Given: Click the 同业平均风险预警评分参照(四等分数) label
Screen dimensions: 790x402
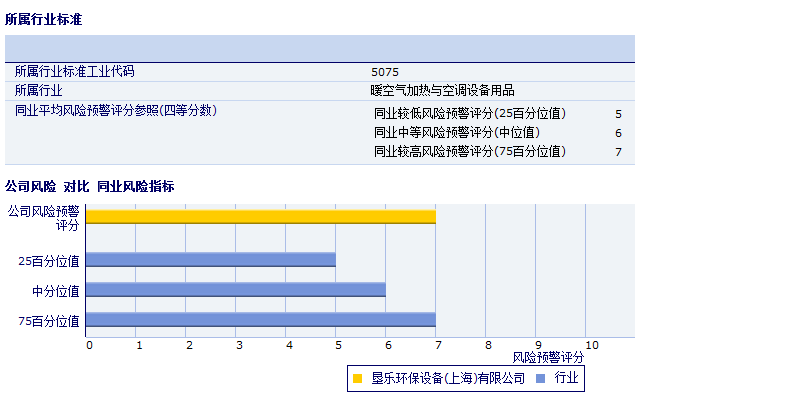Looking at the screenshot, I should (115, 110).
